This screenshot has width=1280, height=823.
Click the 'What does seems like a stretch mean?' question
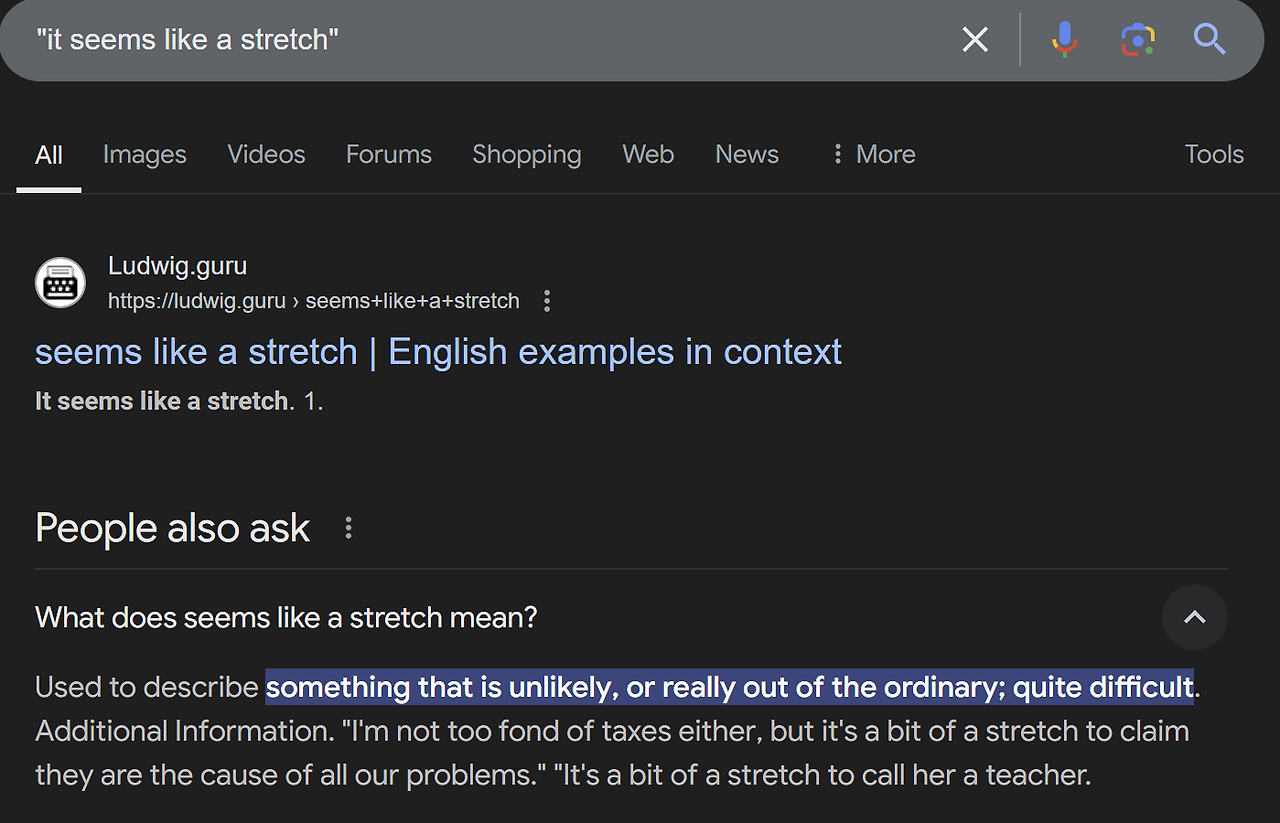[286, 617]
